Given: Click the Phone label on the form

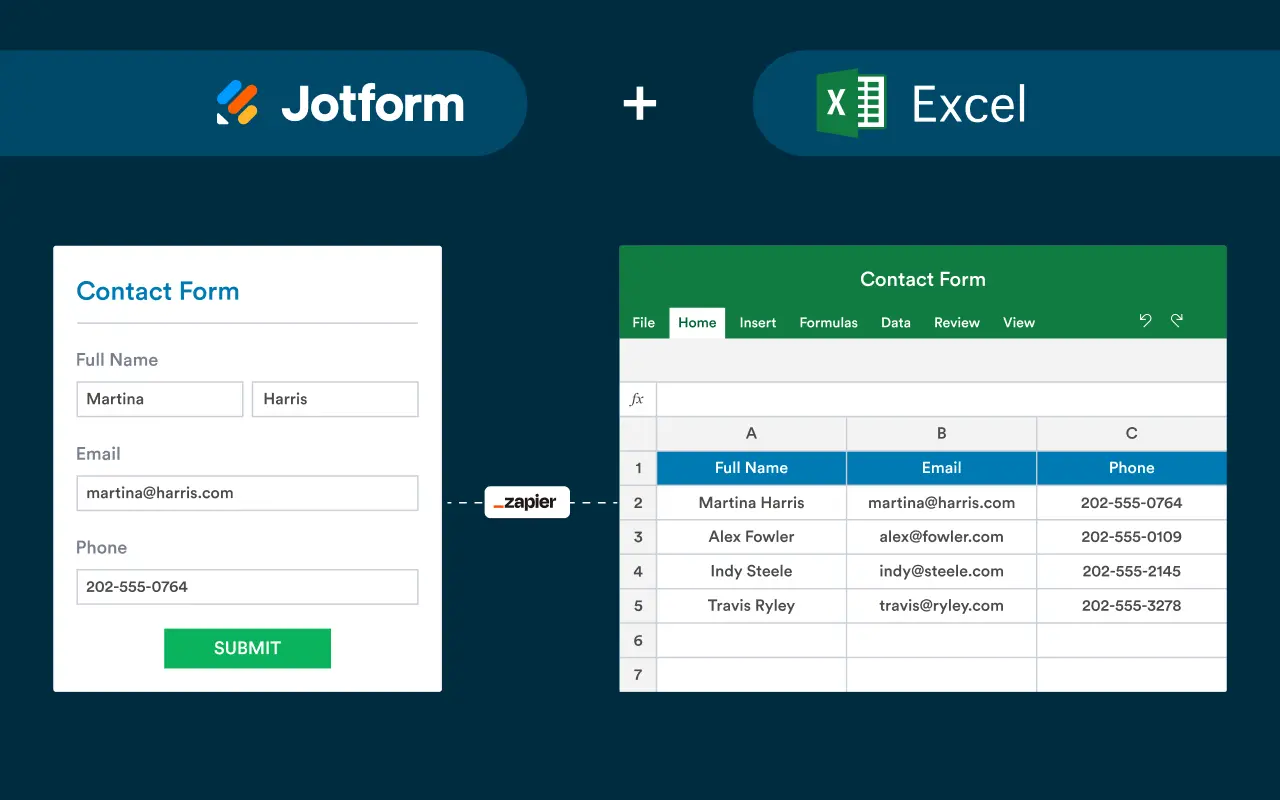Looking at the screenshot, I should [101, 548].
